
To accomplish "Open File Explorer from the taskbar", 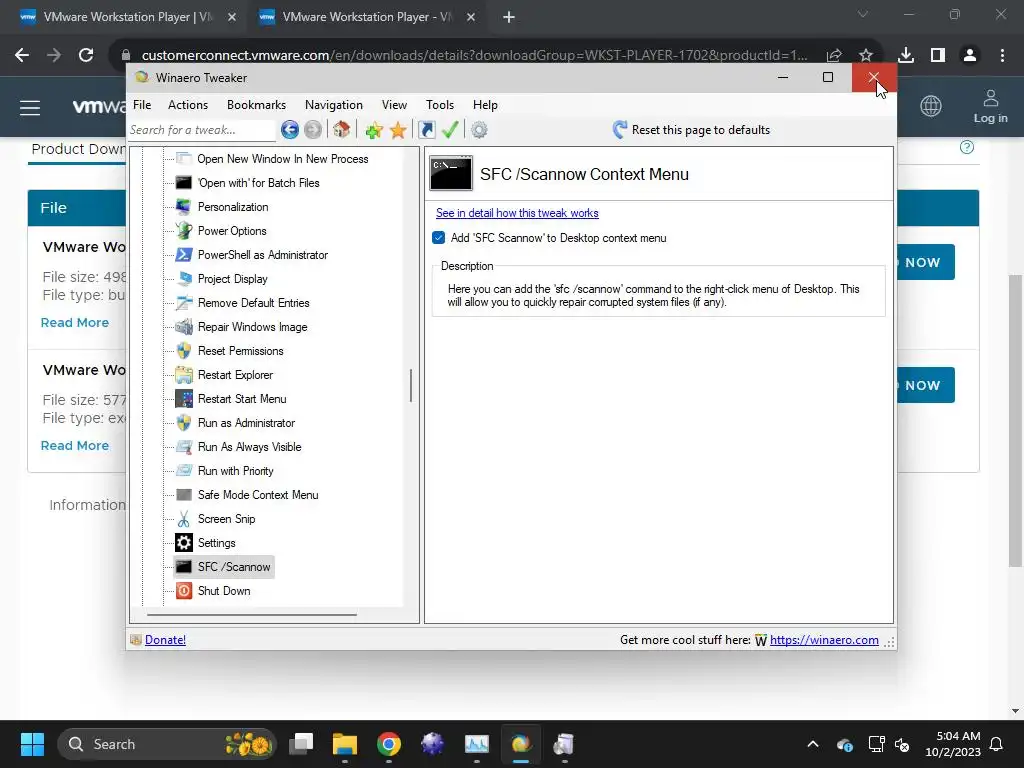I will [x=345, y=744].
